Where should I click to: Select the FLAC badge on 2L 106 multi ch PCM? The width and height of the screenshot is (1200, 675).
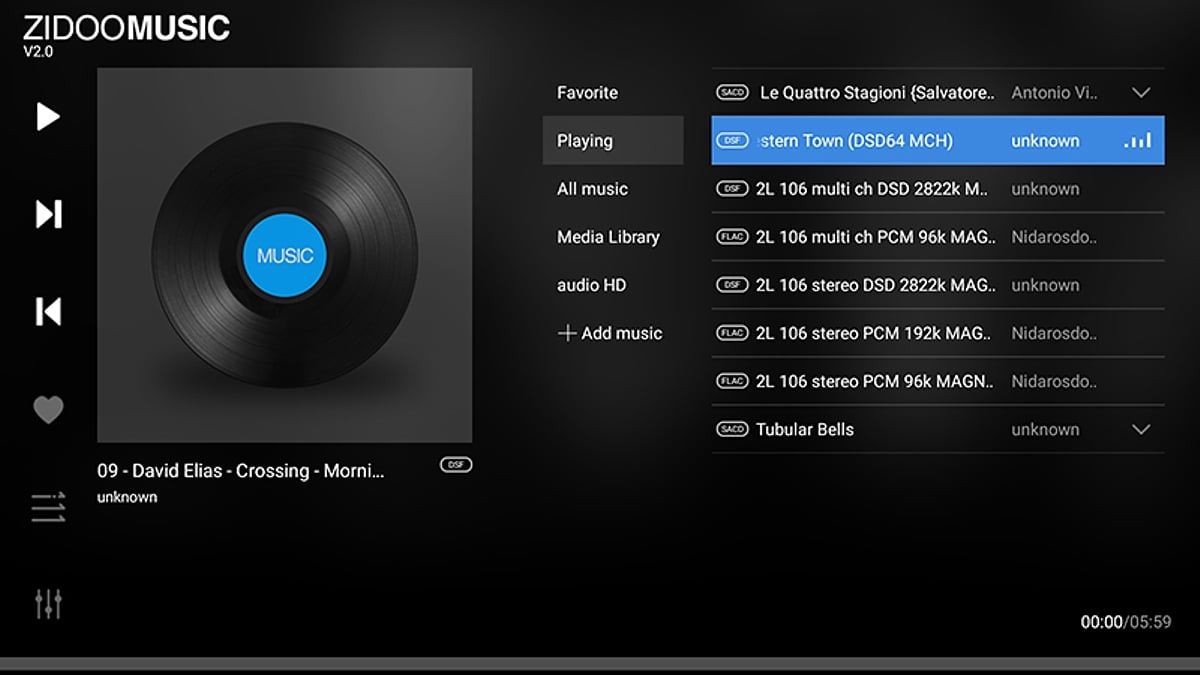click(732, 237)
